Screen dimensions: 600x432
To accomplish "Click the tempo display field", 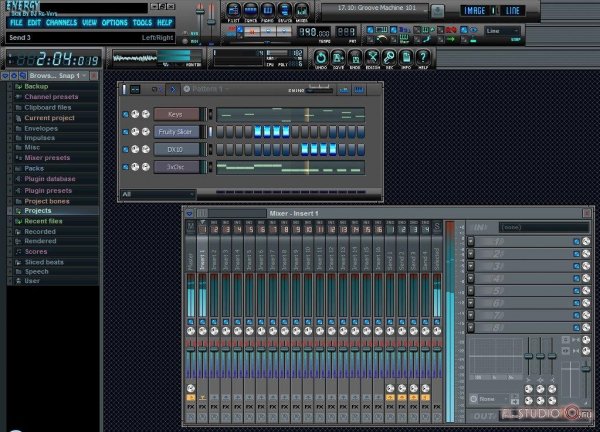I will click(x=314, y=33).
